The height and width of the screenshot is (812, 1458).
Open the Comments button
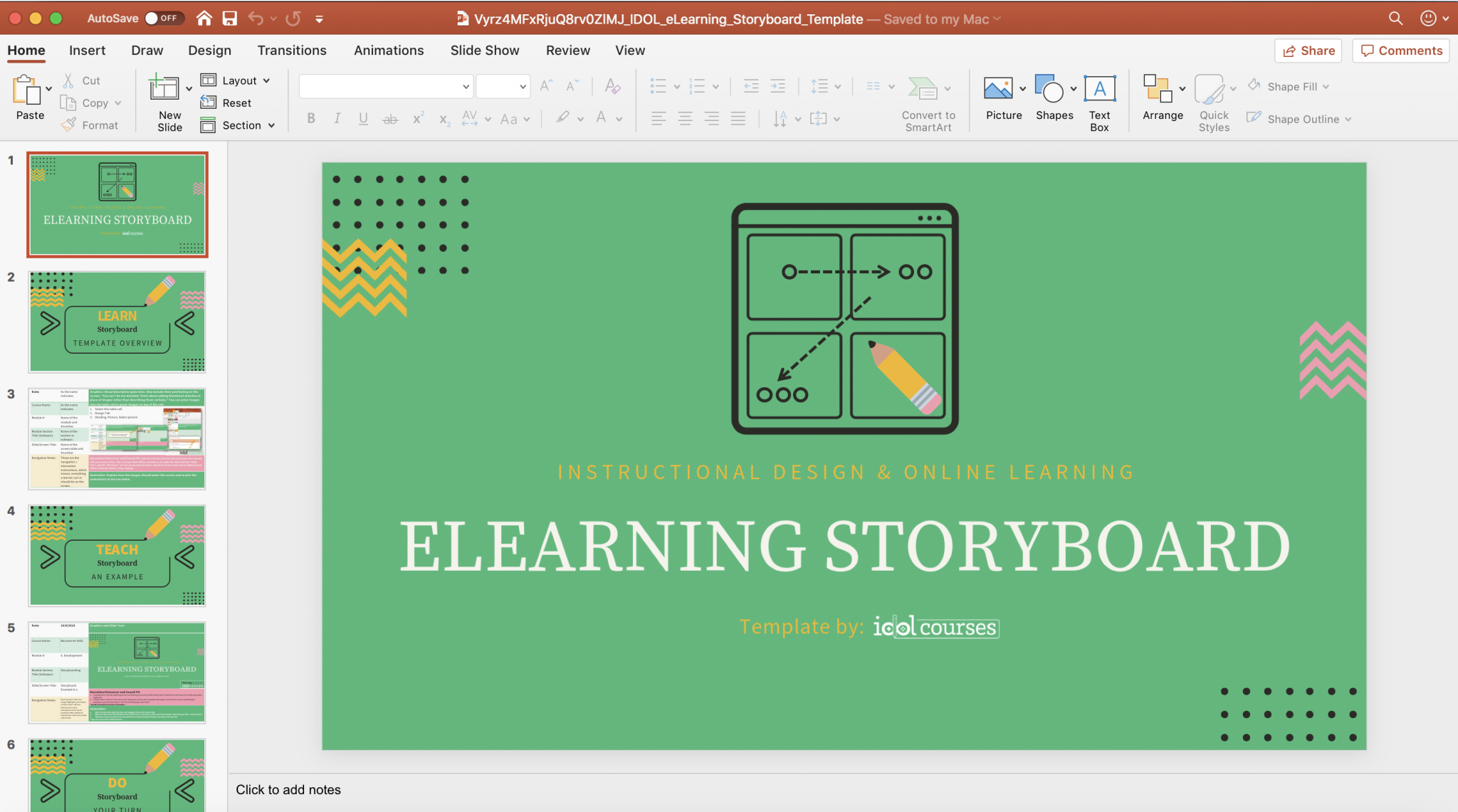click(x=1401, y=51)
